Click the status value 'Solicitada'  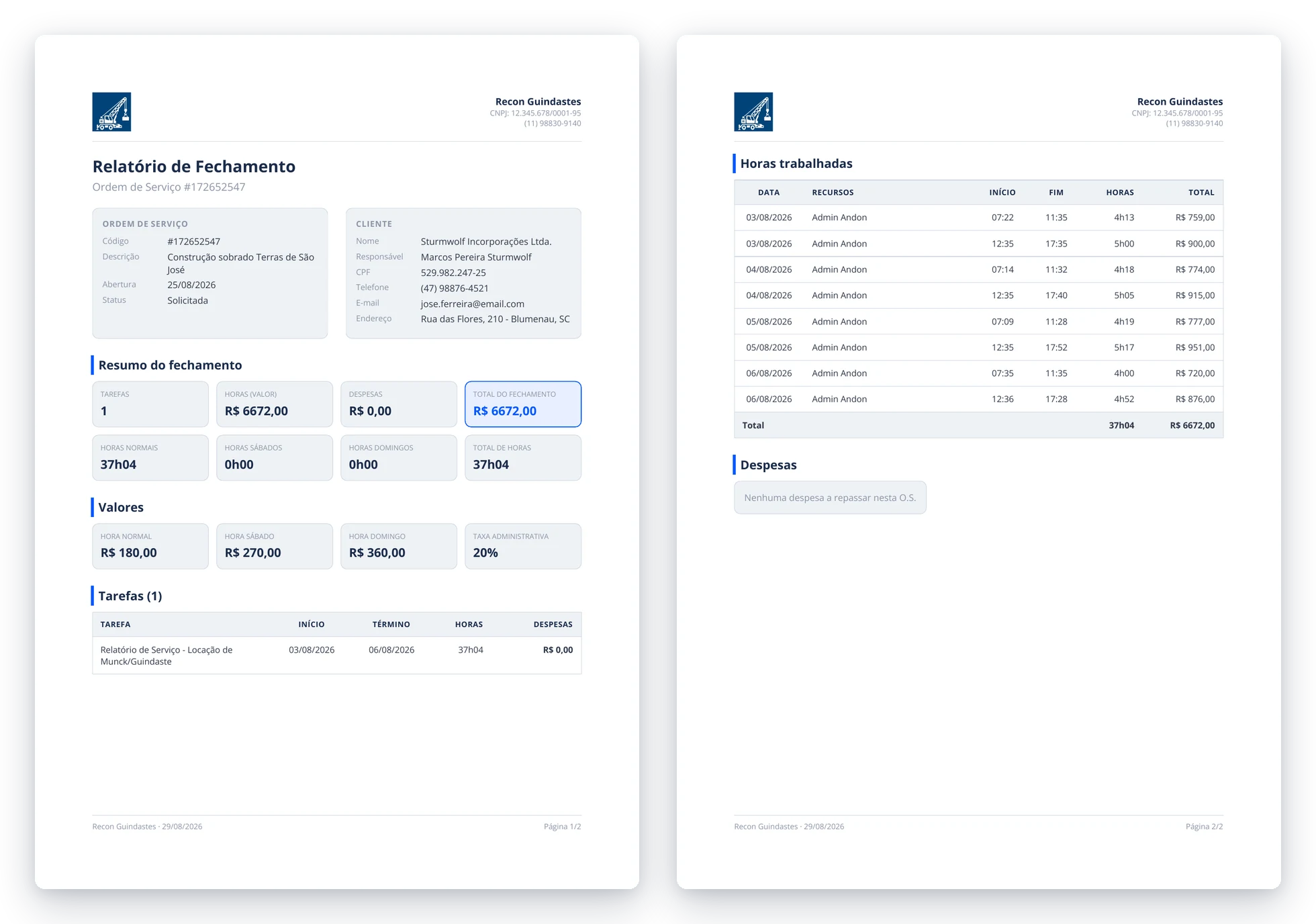[x=187, y=300]
